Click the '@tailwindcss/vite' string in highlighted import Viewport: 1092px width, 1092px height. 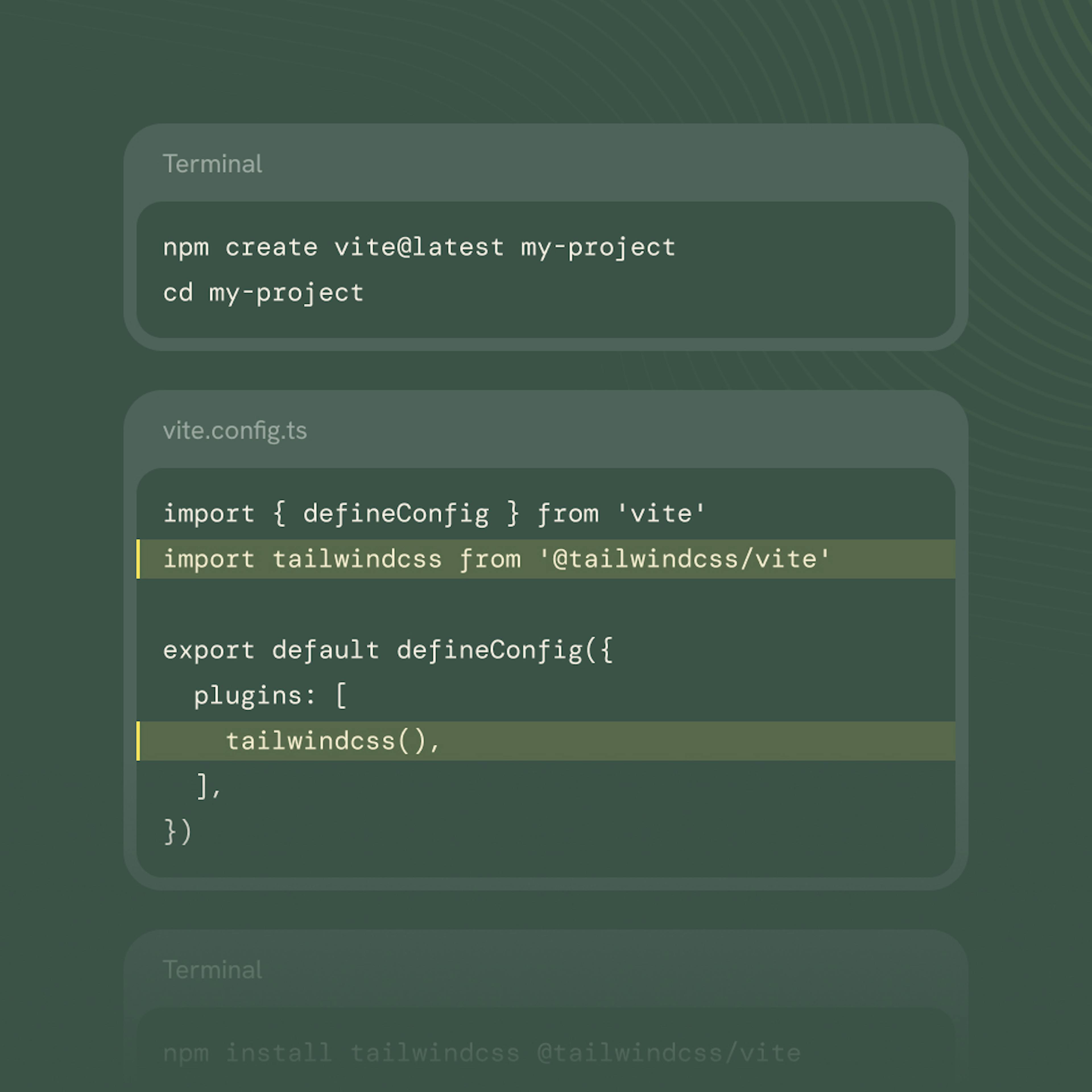684,559
